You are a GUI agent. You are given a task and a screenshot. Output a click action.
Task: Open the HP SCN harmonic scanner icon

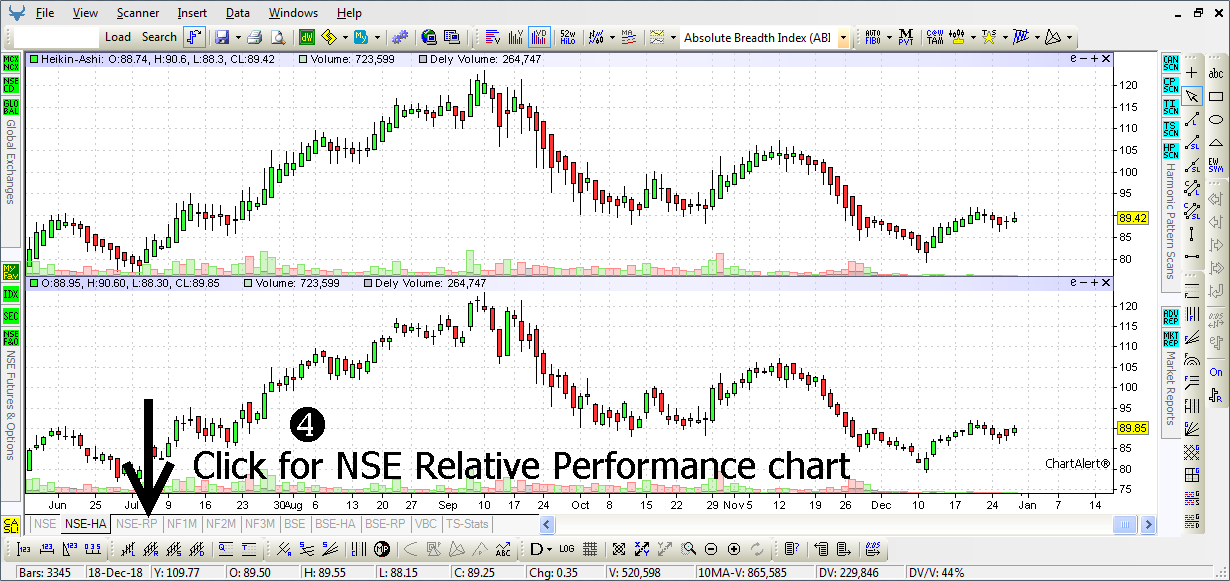(x=1170, y=151)
